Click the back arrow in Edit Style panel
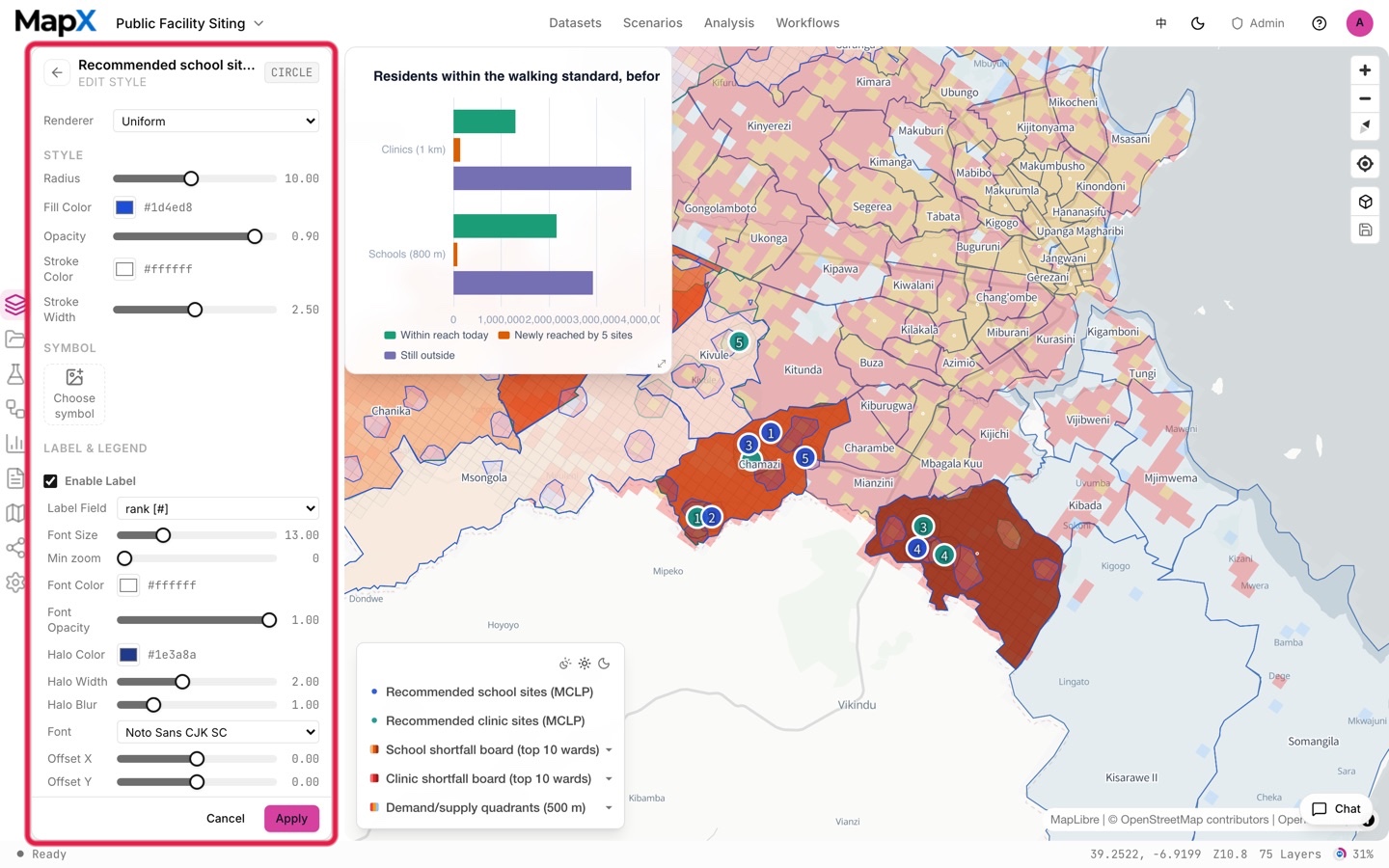 [x=57, y=72]
